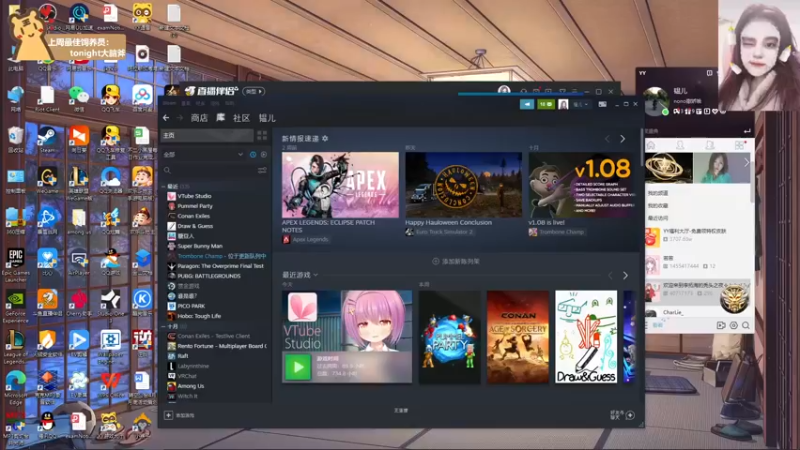Select VTube Studio in the game list
The height and width of the screenshot is (450, 800).
point(194,196)
